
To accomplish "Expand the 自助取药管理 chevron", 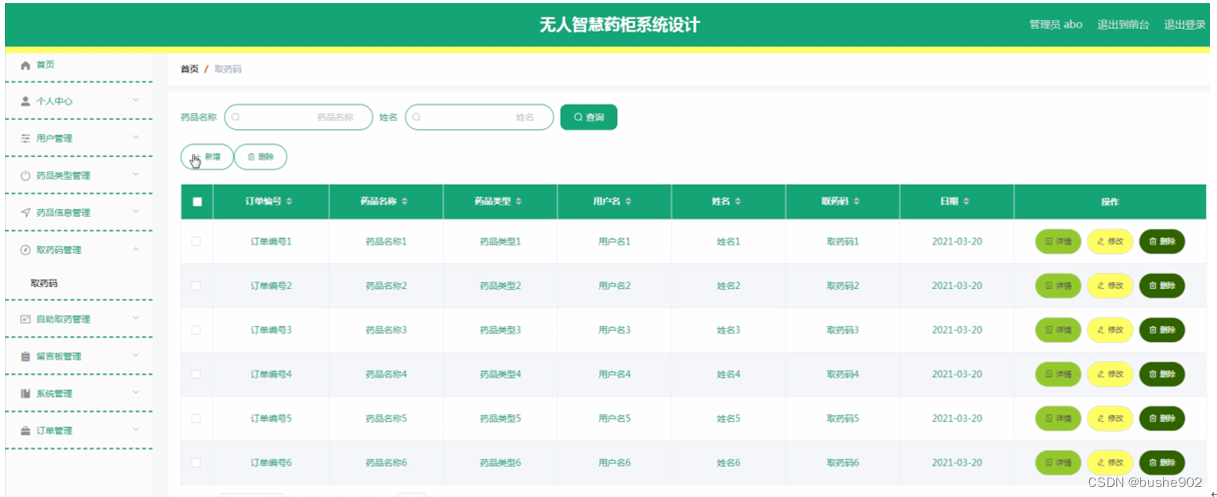I will pos(136,318).
